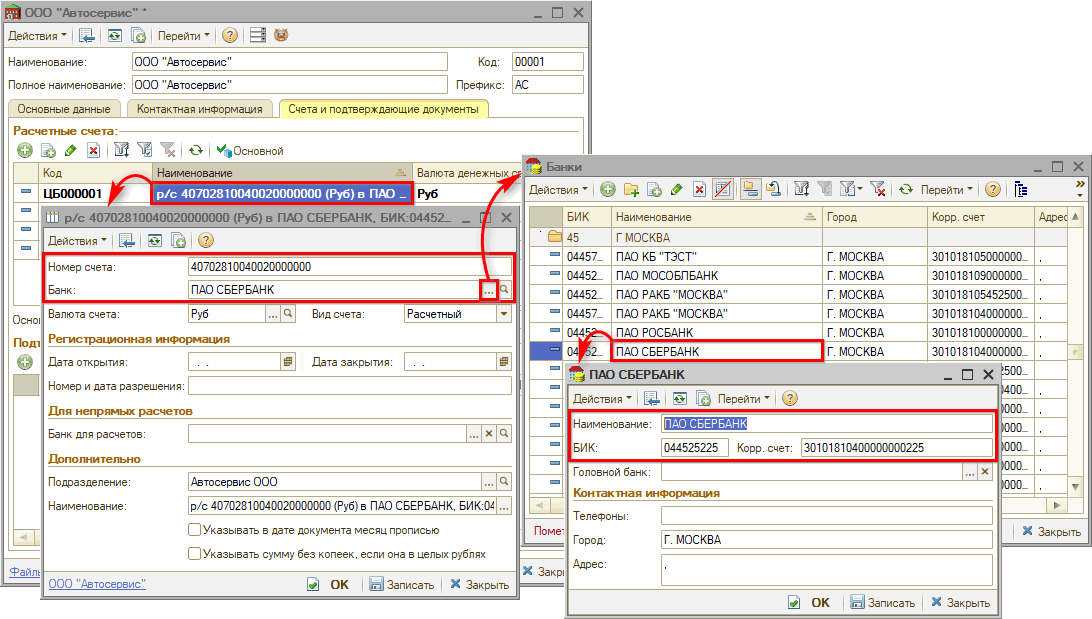Click OK in the ПАО СБЕРБАНК window
This screenshot has width=1092, height=619.
click(x=810, y=602)
